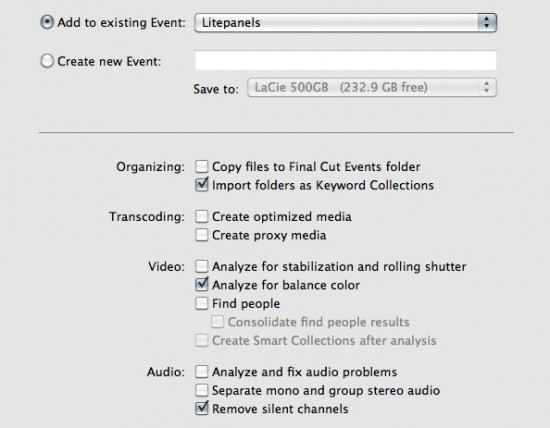Open the Litepanels event dropdown
The height and width of the screenshot is (428, 550).
(346, 23)
